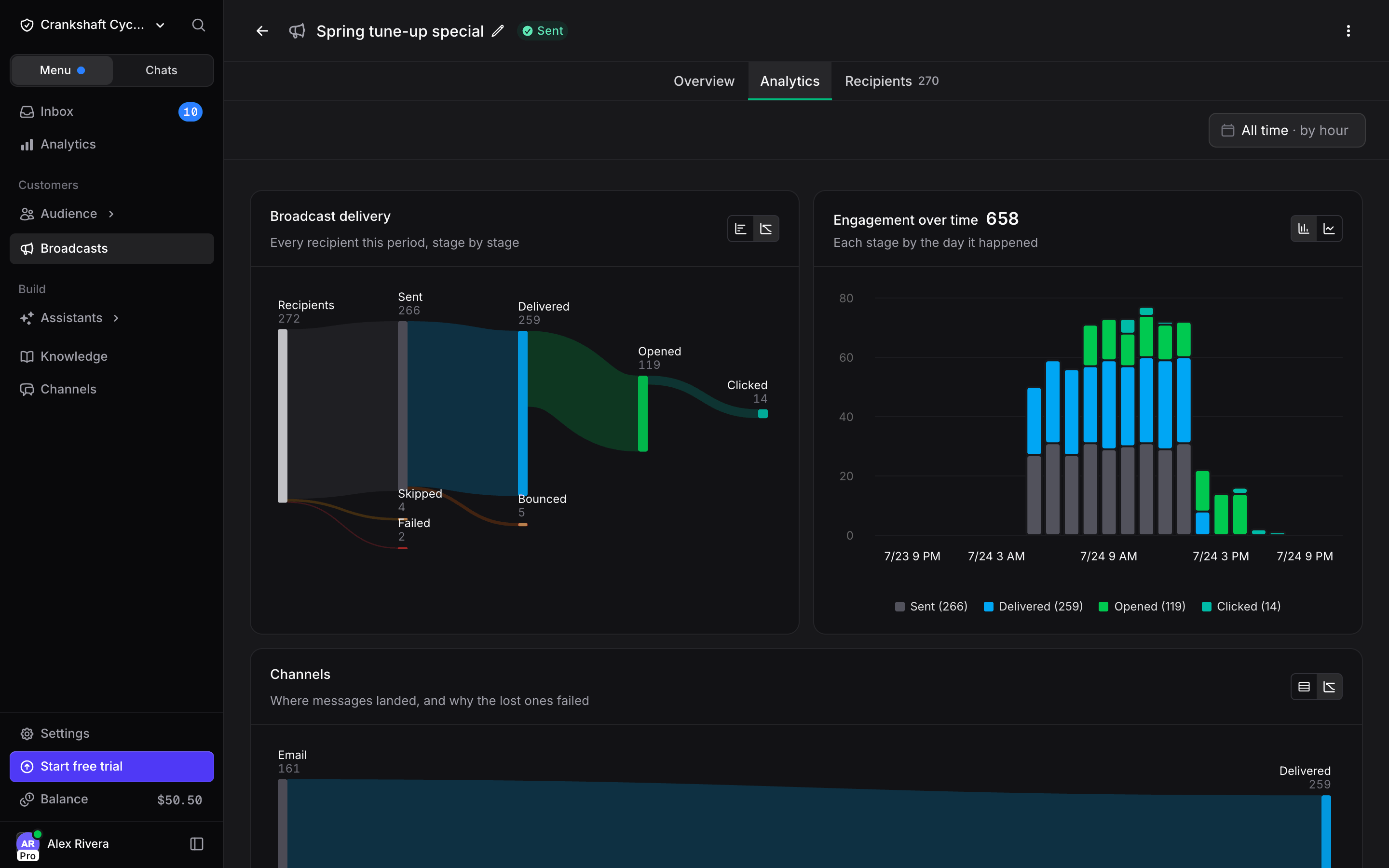Click Inbox unread badge 10

pos(190,112)
